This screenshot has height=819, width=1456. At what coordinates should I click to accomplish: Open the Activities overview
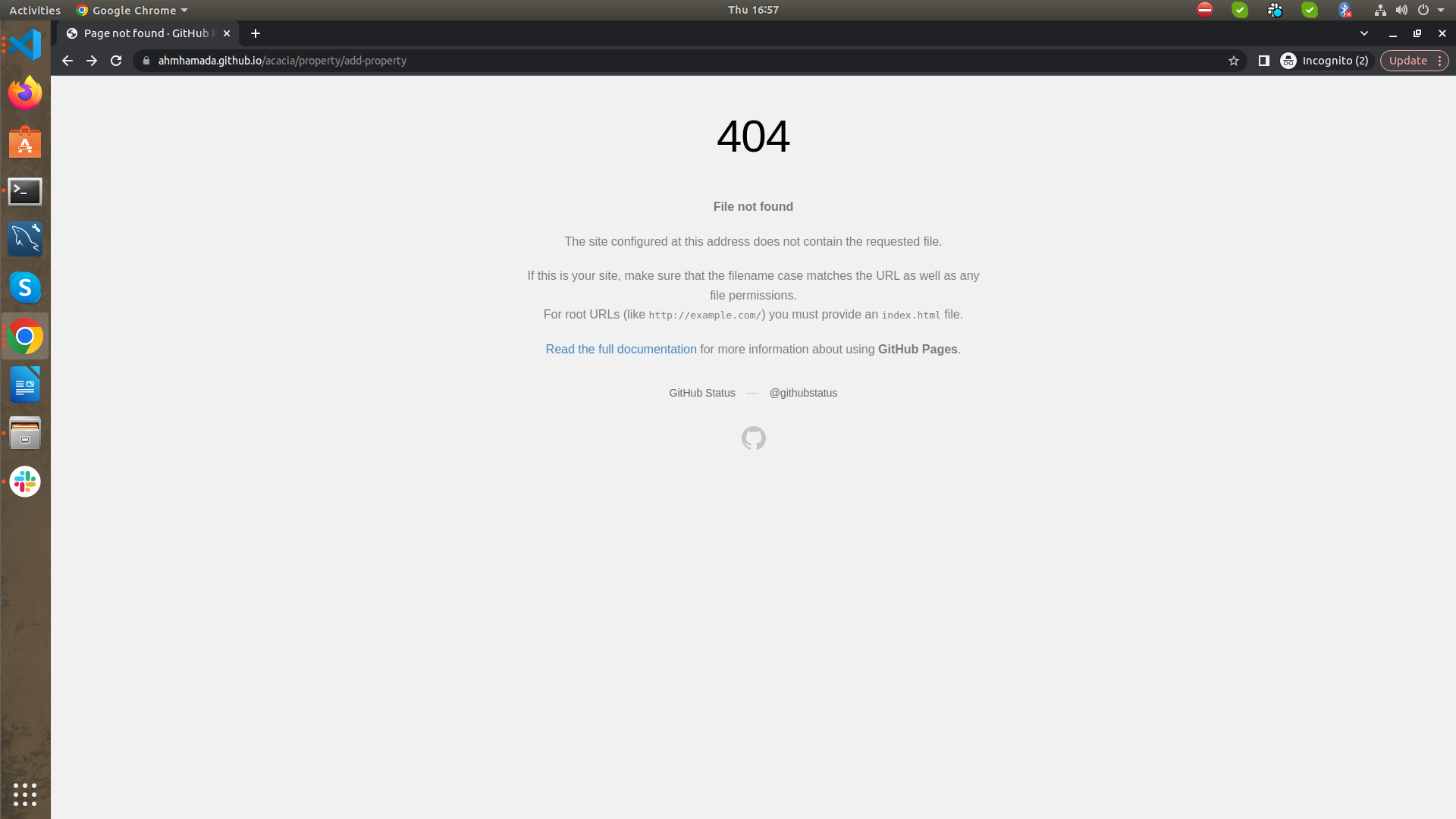point(35,10)
